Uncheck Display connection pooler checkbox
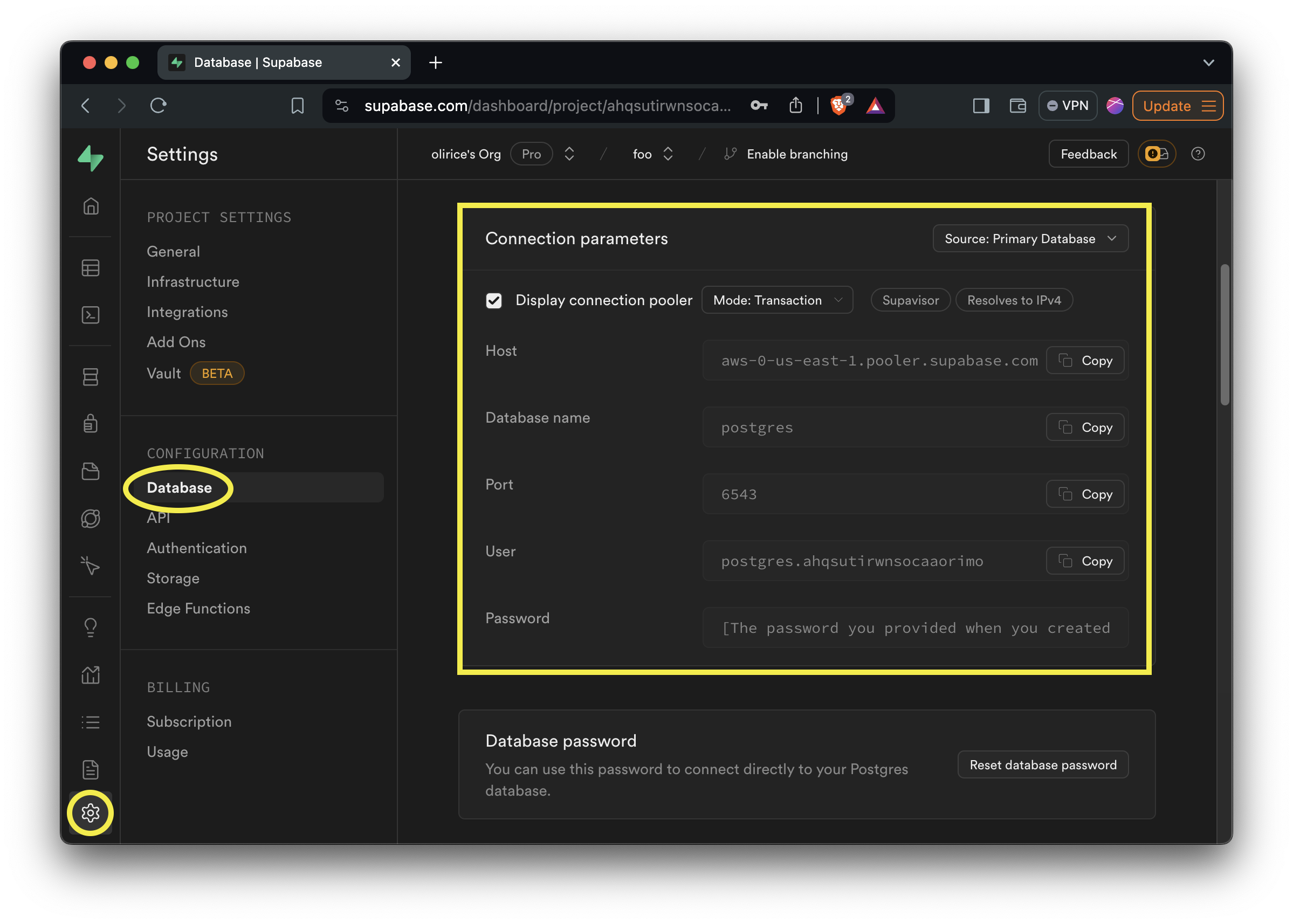This screenshot has width=1293, height=924. 493,300
